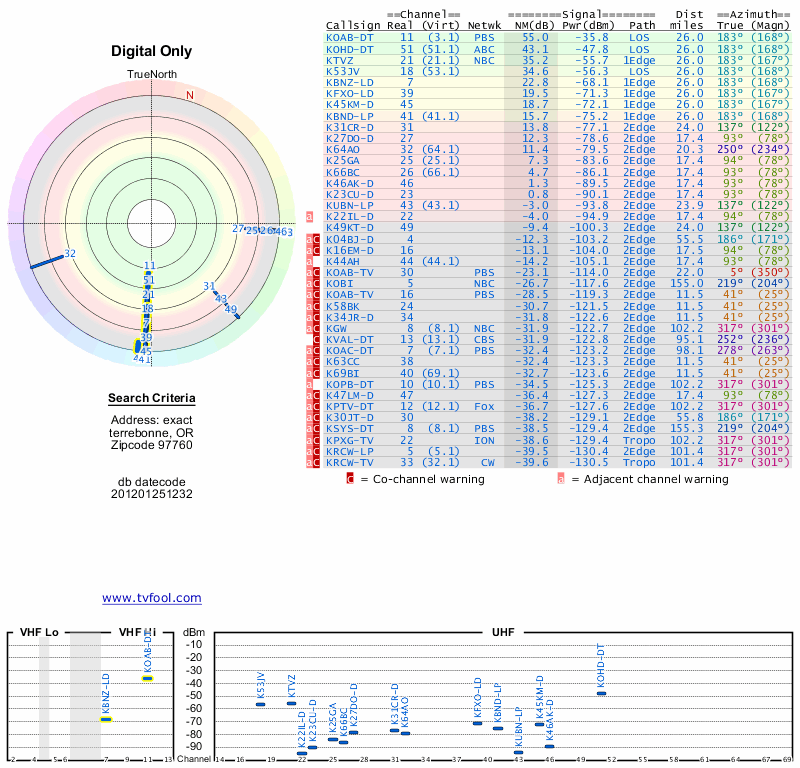
Task: Click the 55.0 NM(dB) value for KOAB-DT
Action: pos(535,38)
